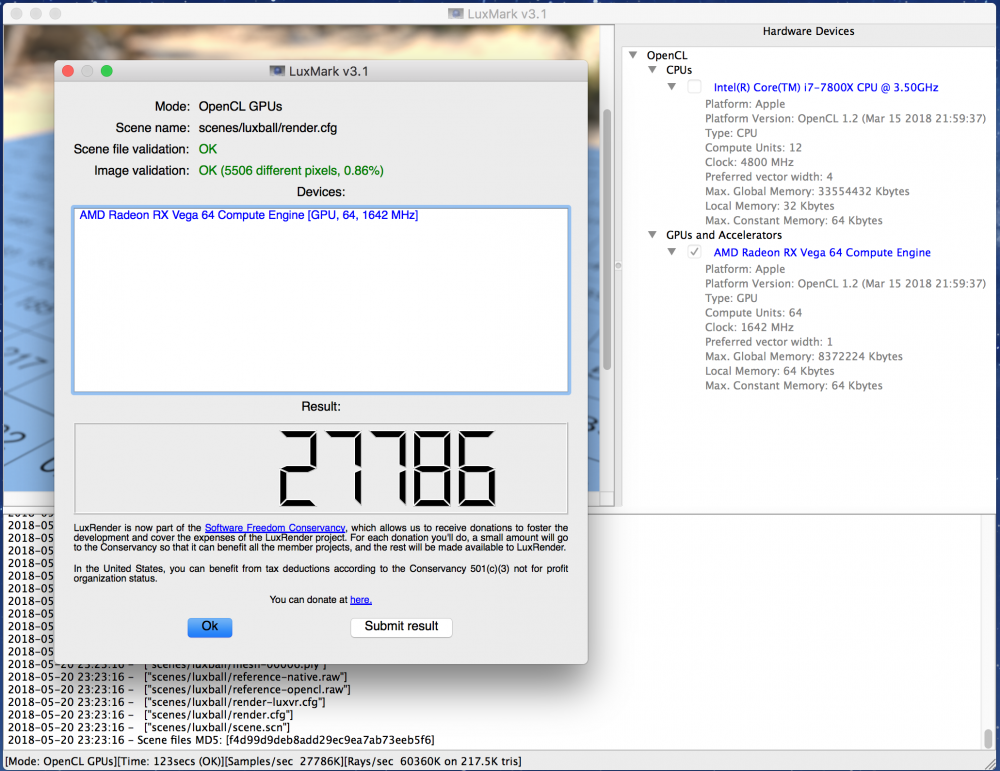The height and width of the screenshot is (771, 1000).
Task: Uncheck the AMD Radeon RX Vega 64 checkbox
Action: click(695, 252)
